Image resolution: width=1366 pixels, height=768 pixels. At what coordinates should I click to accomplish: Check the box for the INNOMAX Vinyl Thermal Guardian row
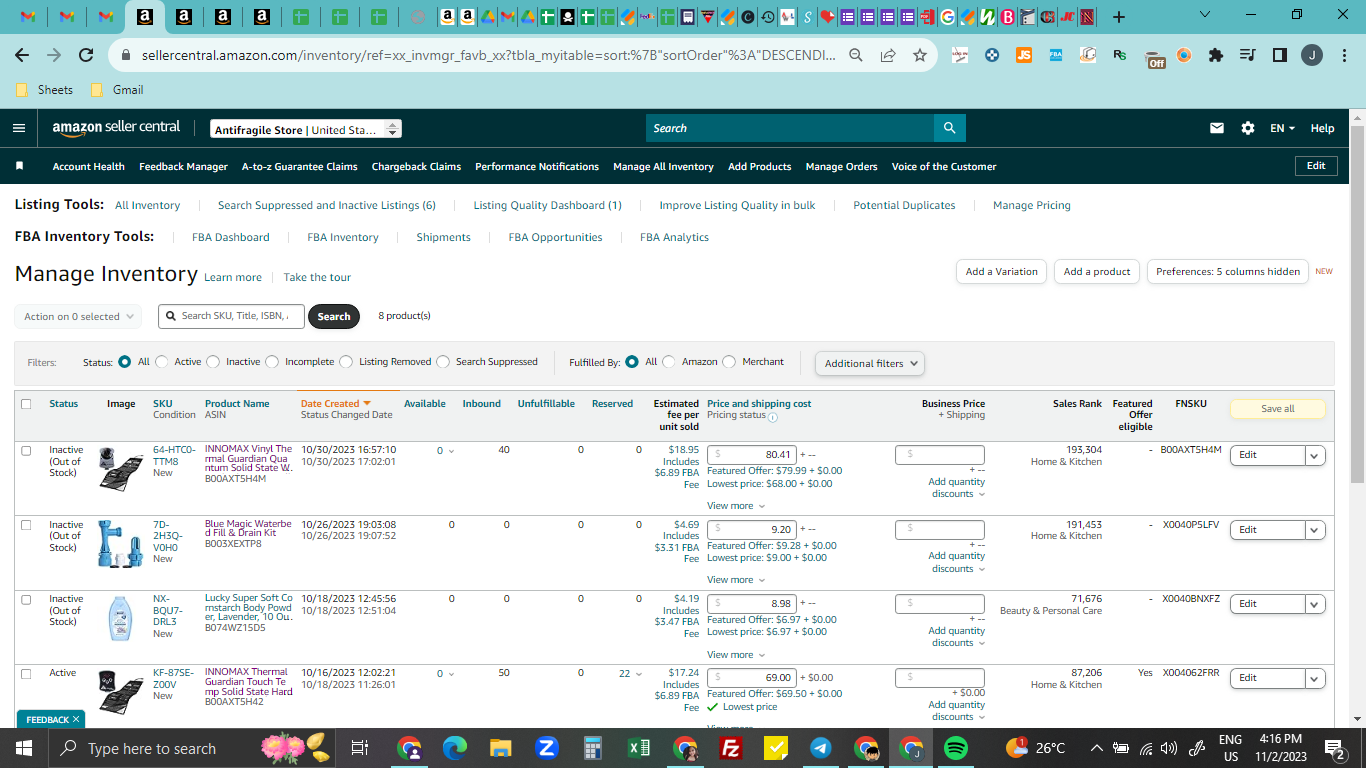point(26,451)
